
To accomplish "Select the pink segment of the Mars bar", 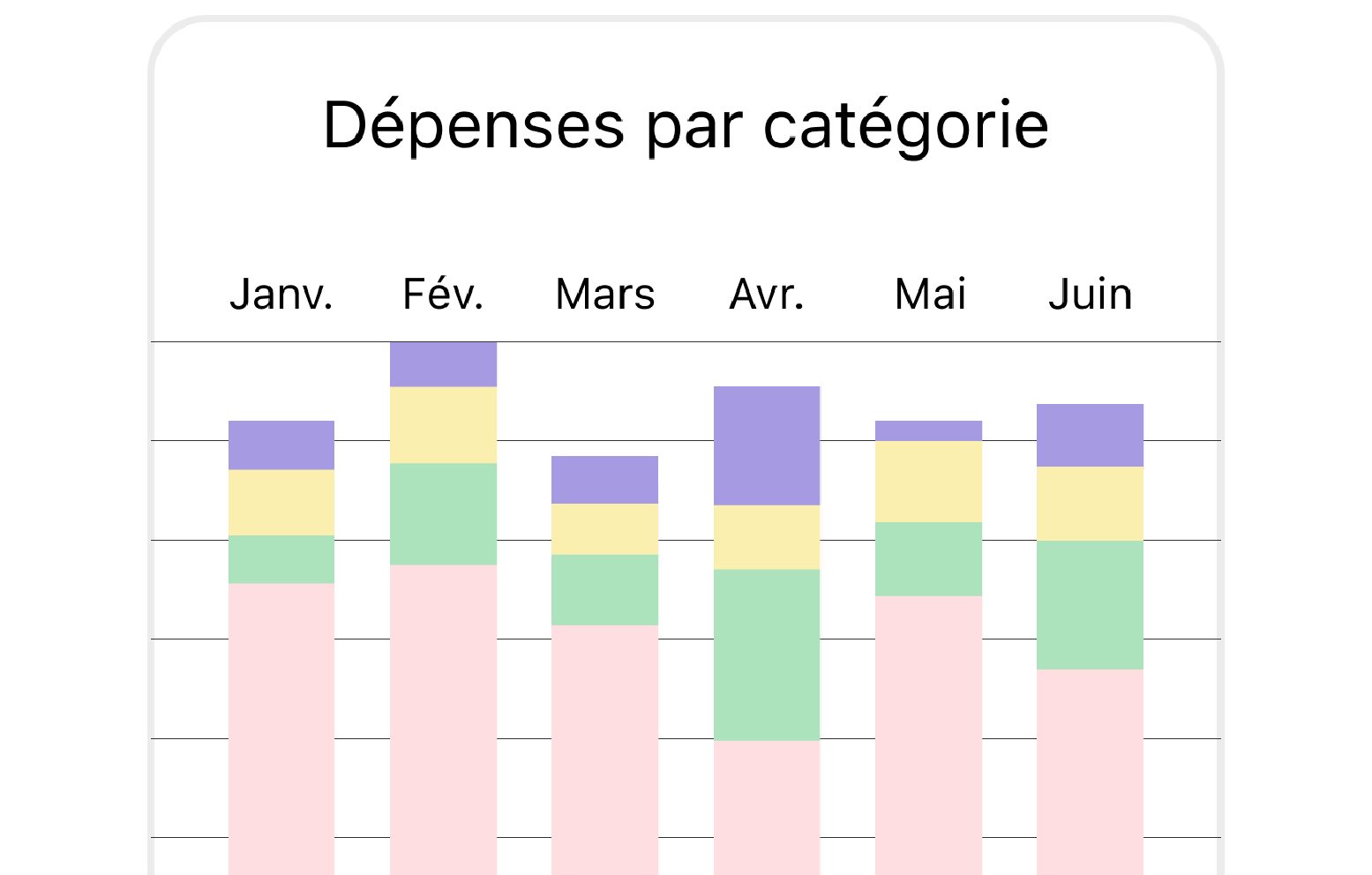I will coord(604,749).
